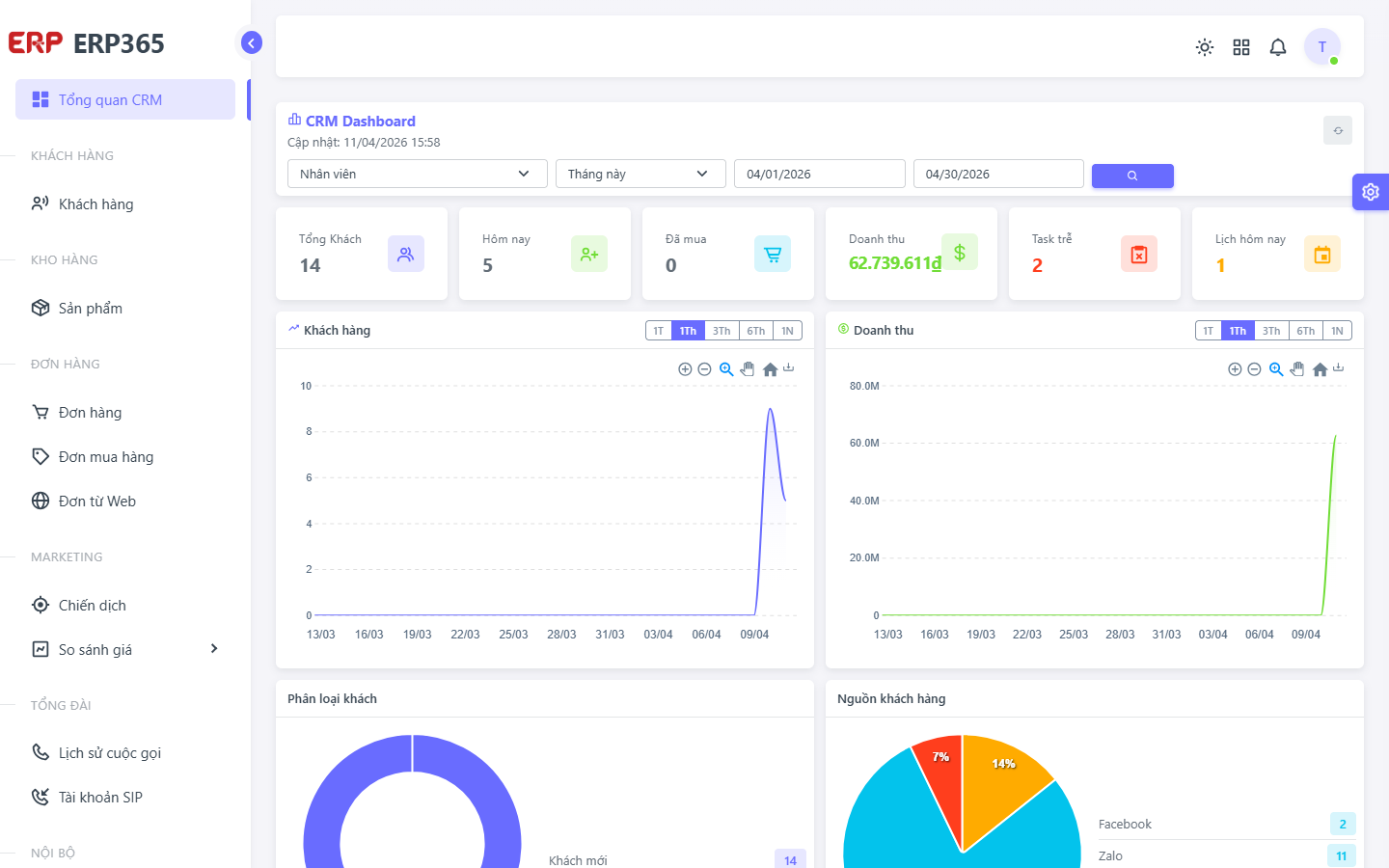Open Lịch sử cuộc gọi in sidebar
Screen dimensions: 1389x868
[125, 752]
